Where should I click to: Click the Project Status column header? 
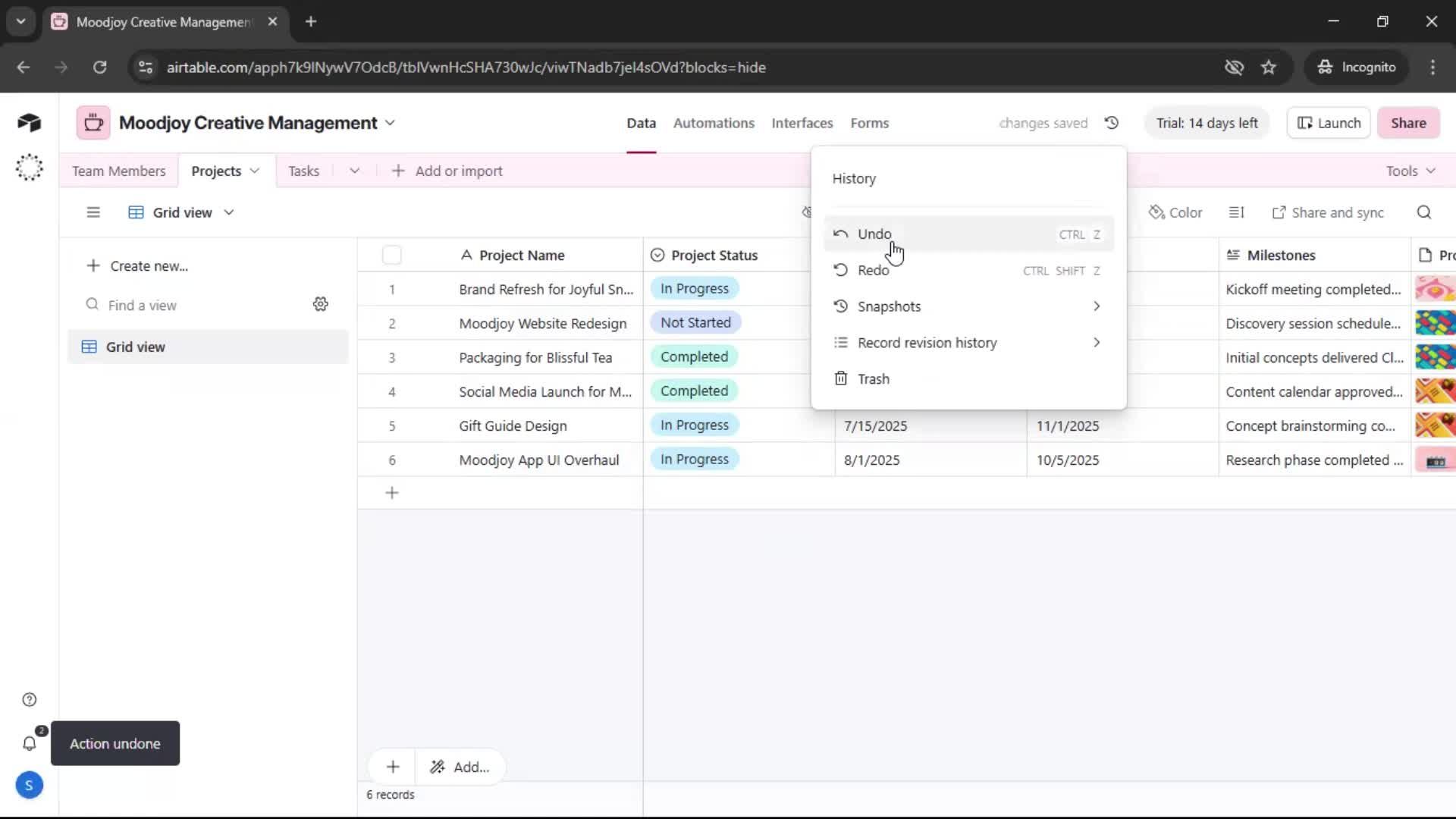(x=714, y=255)
